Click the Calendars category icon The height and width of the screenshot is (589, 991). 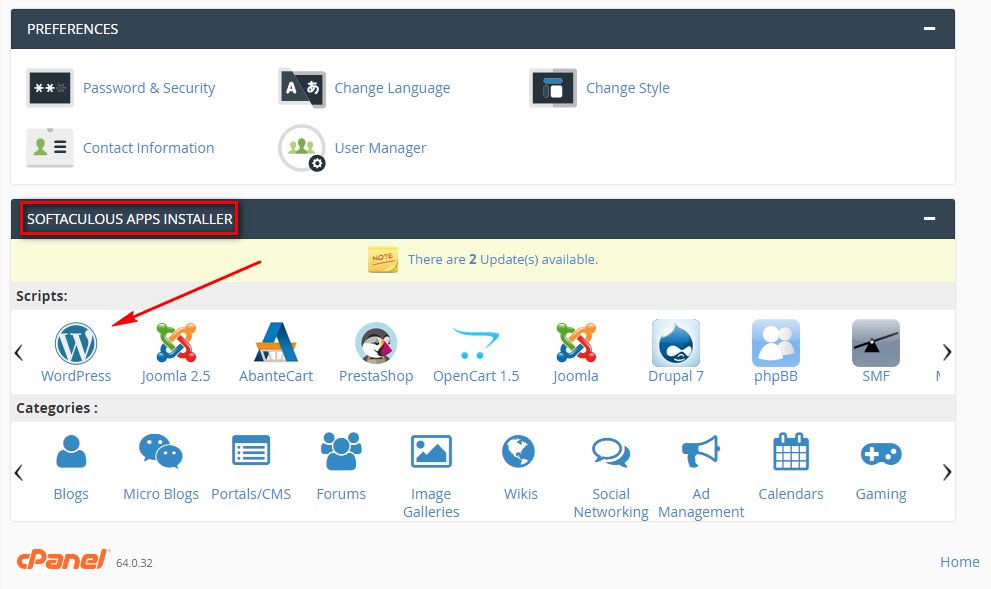tap(791, 451)
